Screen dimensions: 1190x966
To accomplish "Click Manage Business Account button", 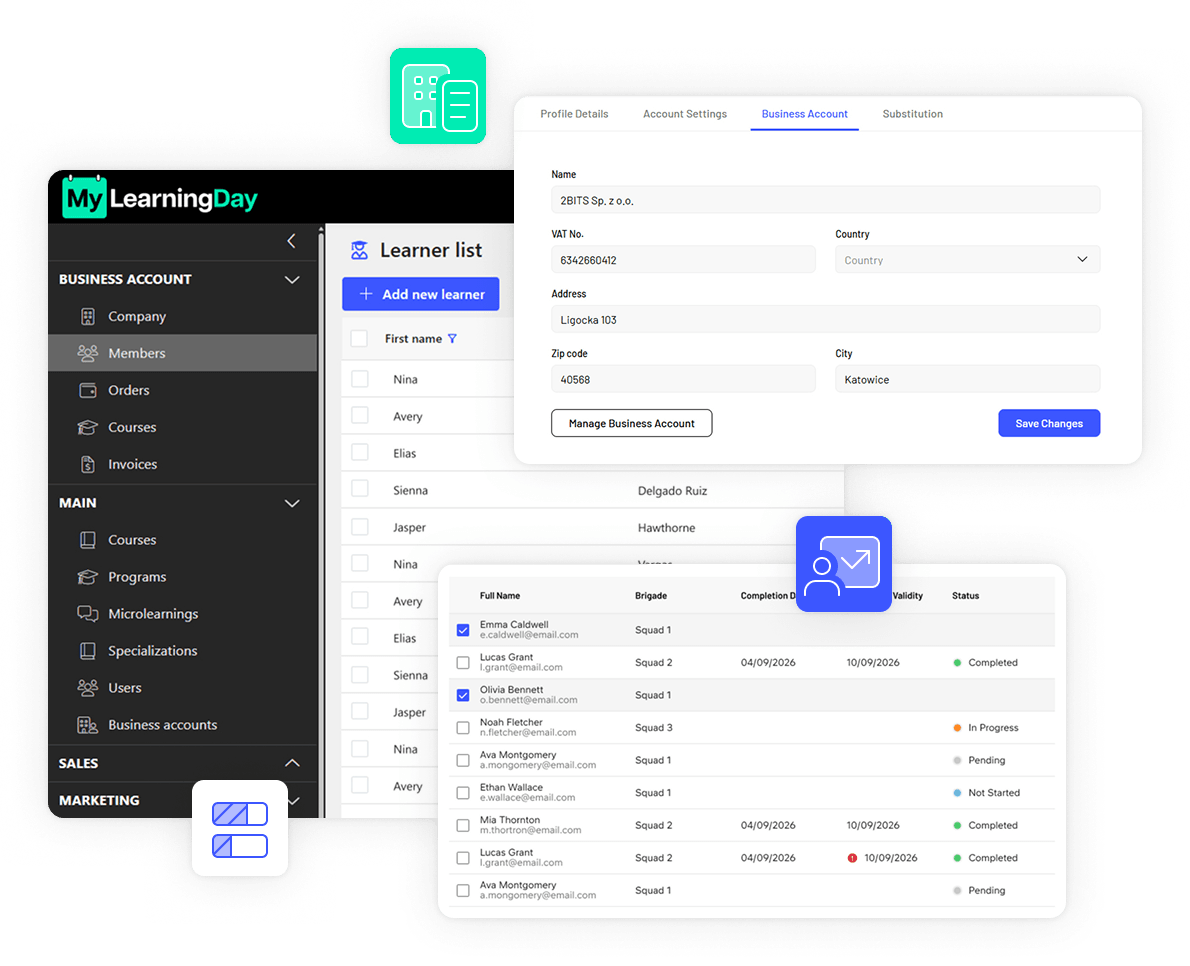I will click(x=631, y=423).
